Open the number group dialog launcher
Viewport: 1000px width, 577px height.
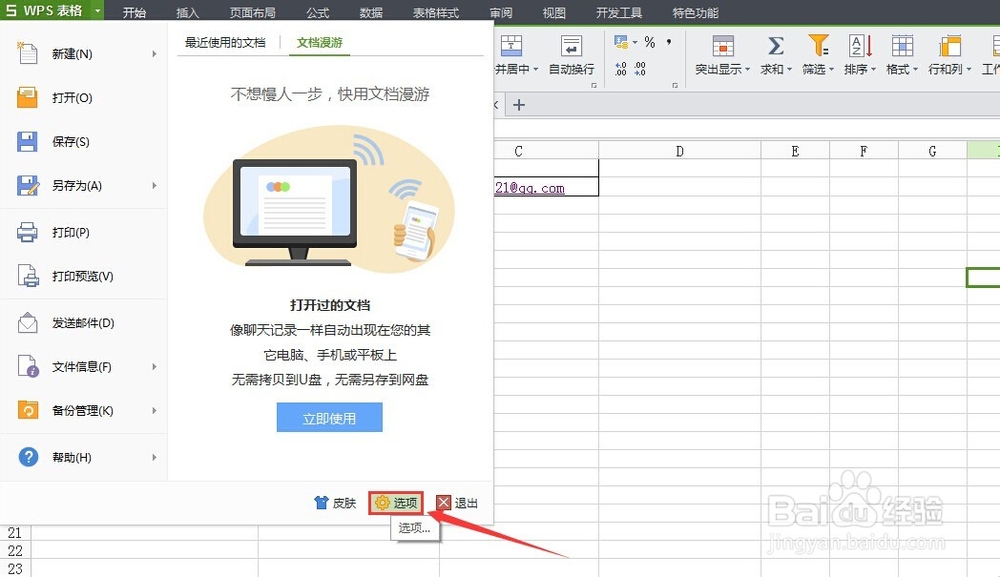pos(675,85)
